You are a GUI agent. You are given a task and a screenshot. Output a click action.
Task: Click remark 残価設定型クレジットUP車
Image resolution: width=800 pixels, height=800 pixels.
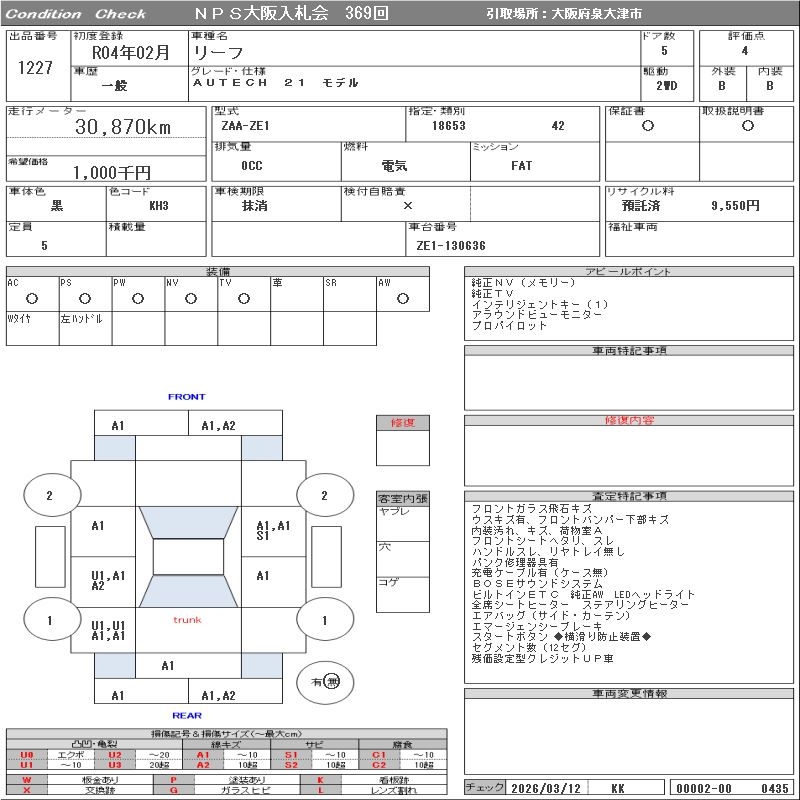point(542,659)
